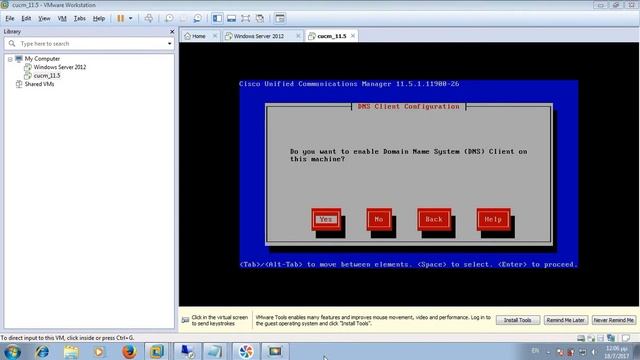Click the message log status bar icon
The image size is (640, 360).
[626, 338]
